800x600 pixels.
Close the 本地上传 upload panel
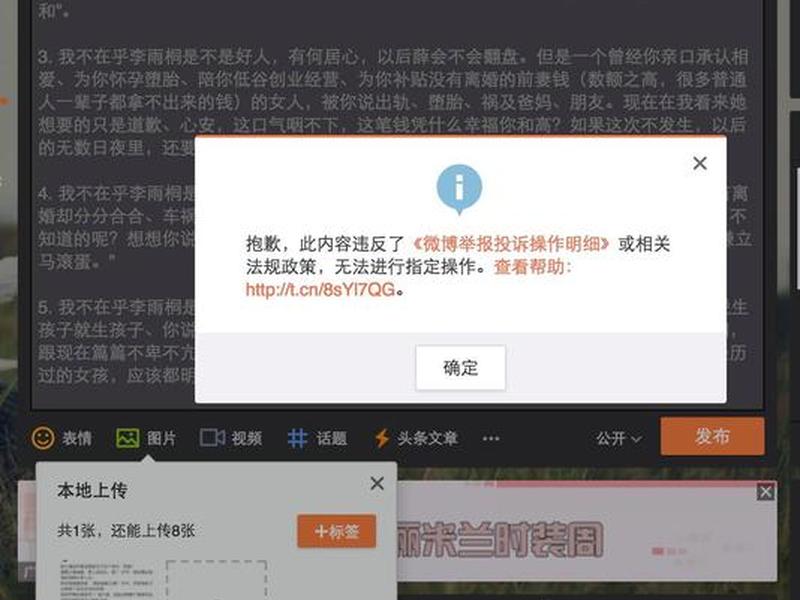[x=377, y=483]
